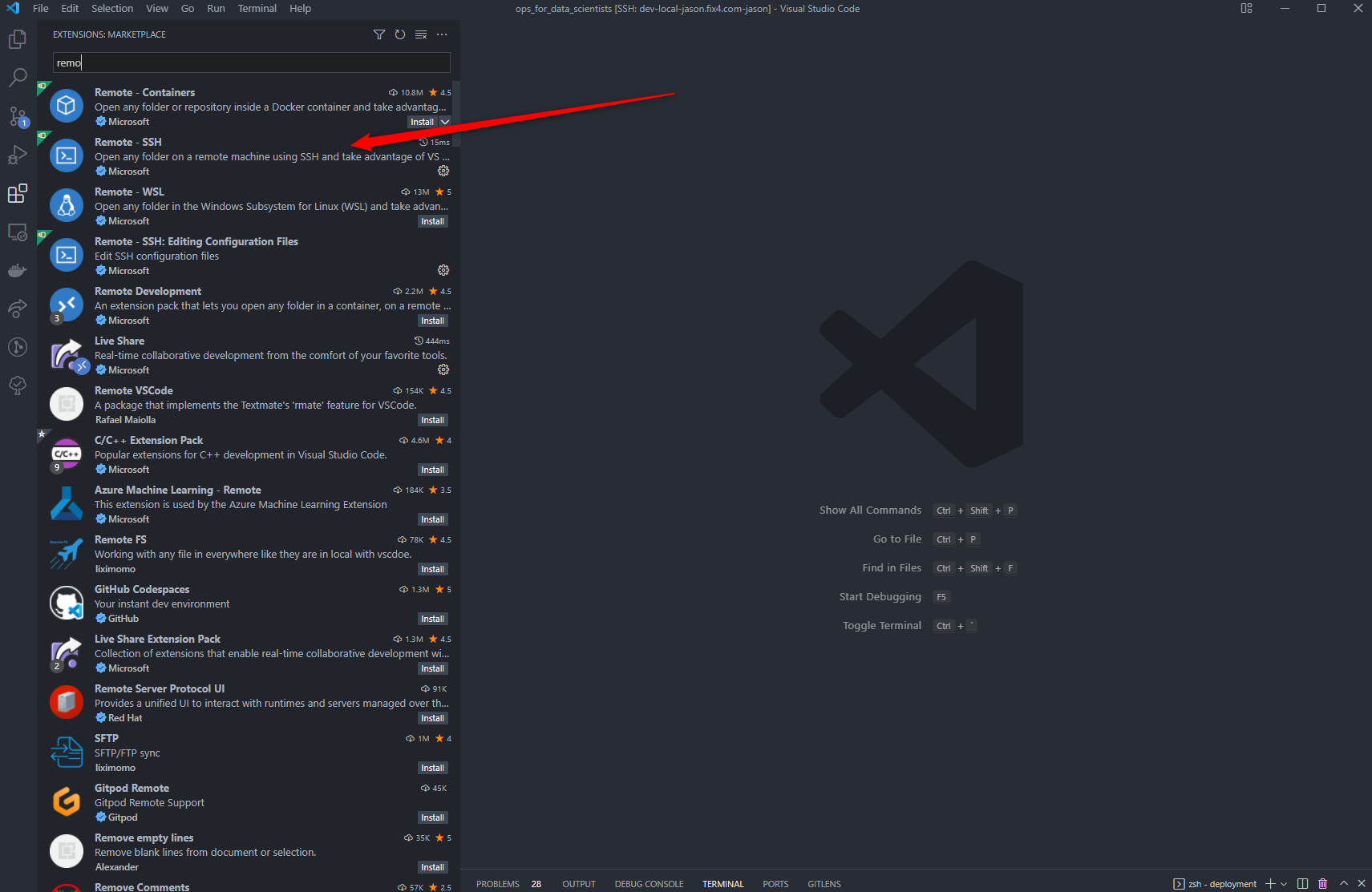Open the Explorer view in activity bar
This screenshot has height=892, width=1372.
click(18, 39)
